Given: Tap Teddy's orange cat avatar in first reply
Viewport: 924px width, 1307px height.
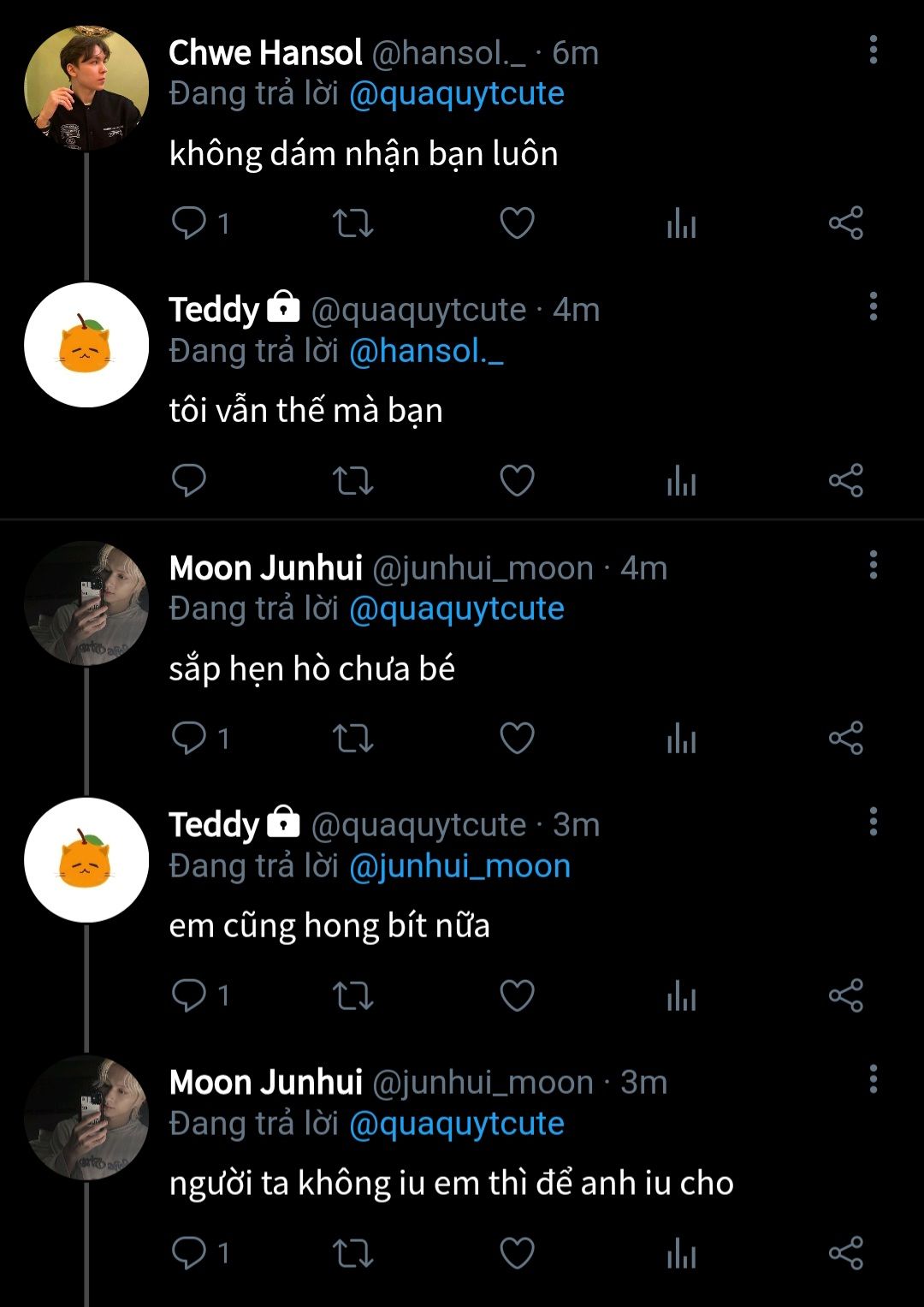Looking at the screenshot, I should point(86,345).
